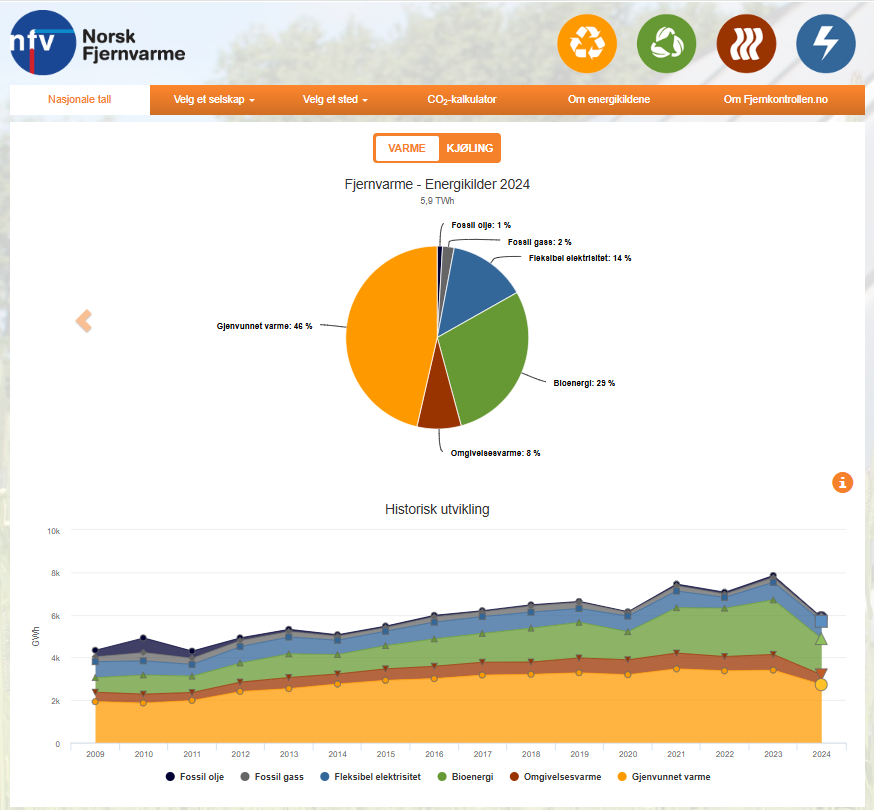Click the Norsk Fjernvarme logo
The image size is (874, 810).
(98, 43)
